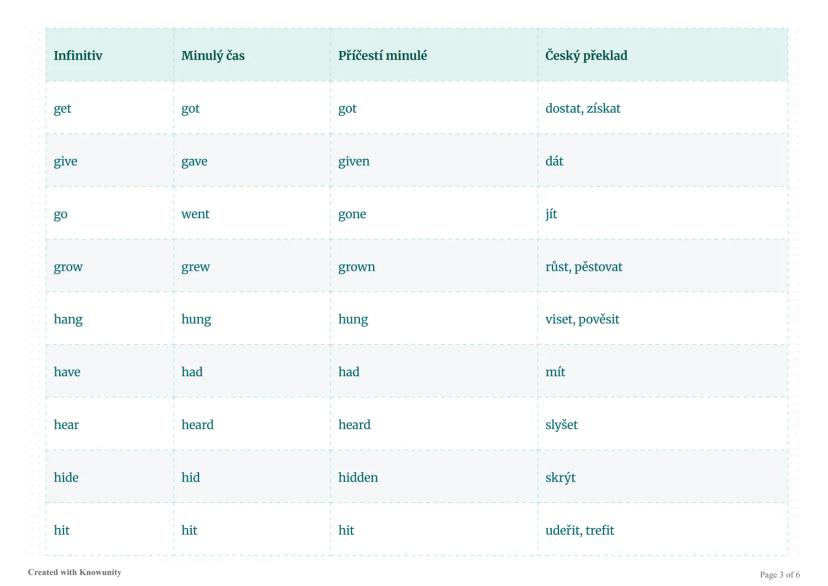This screenshot has width=828, height=586.
Task: Click the "Created with Knowunity" footer text
Action: click(x=75, y=572)
